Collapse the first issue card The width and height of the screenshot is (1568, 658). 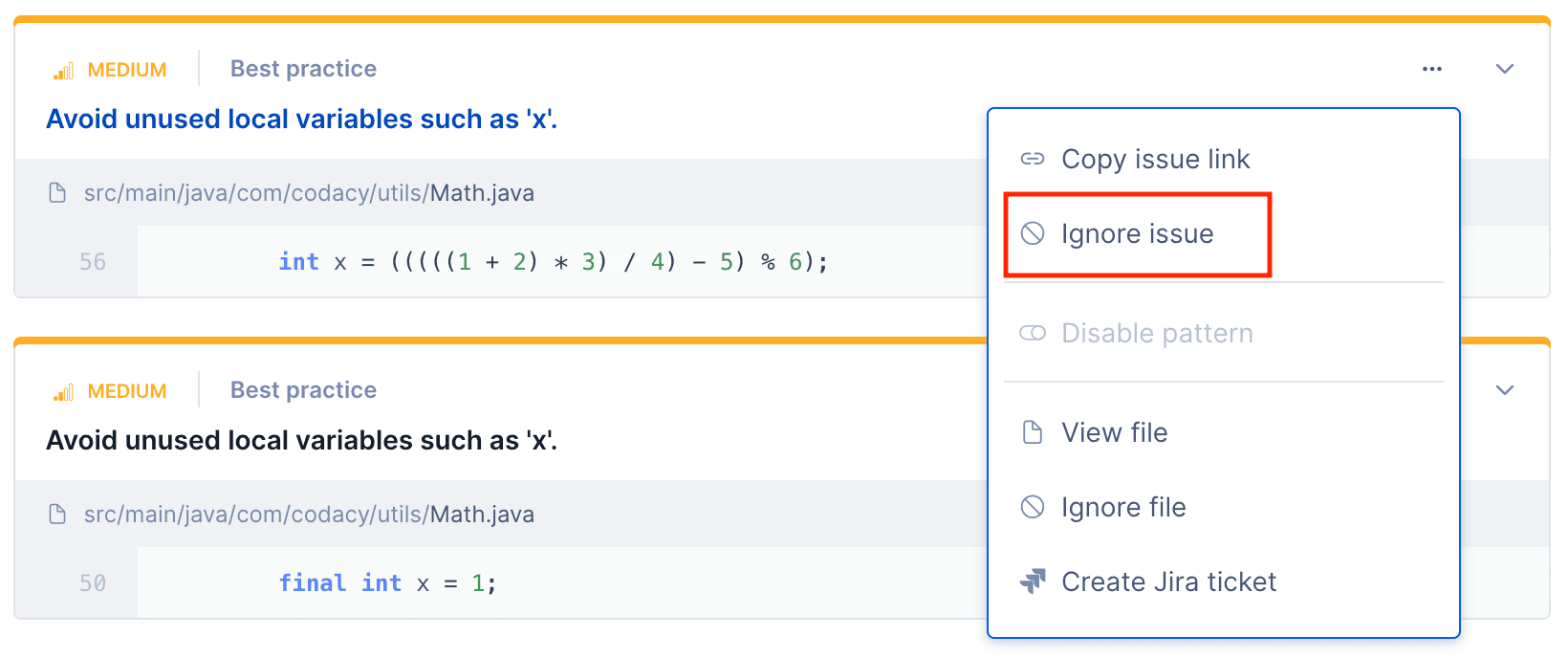(x=1504, y=69)
